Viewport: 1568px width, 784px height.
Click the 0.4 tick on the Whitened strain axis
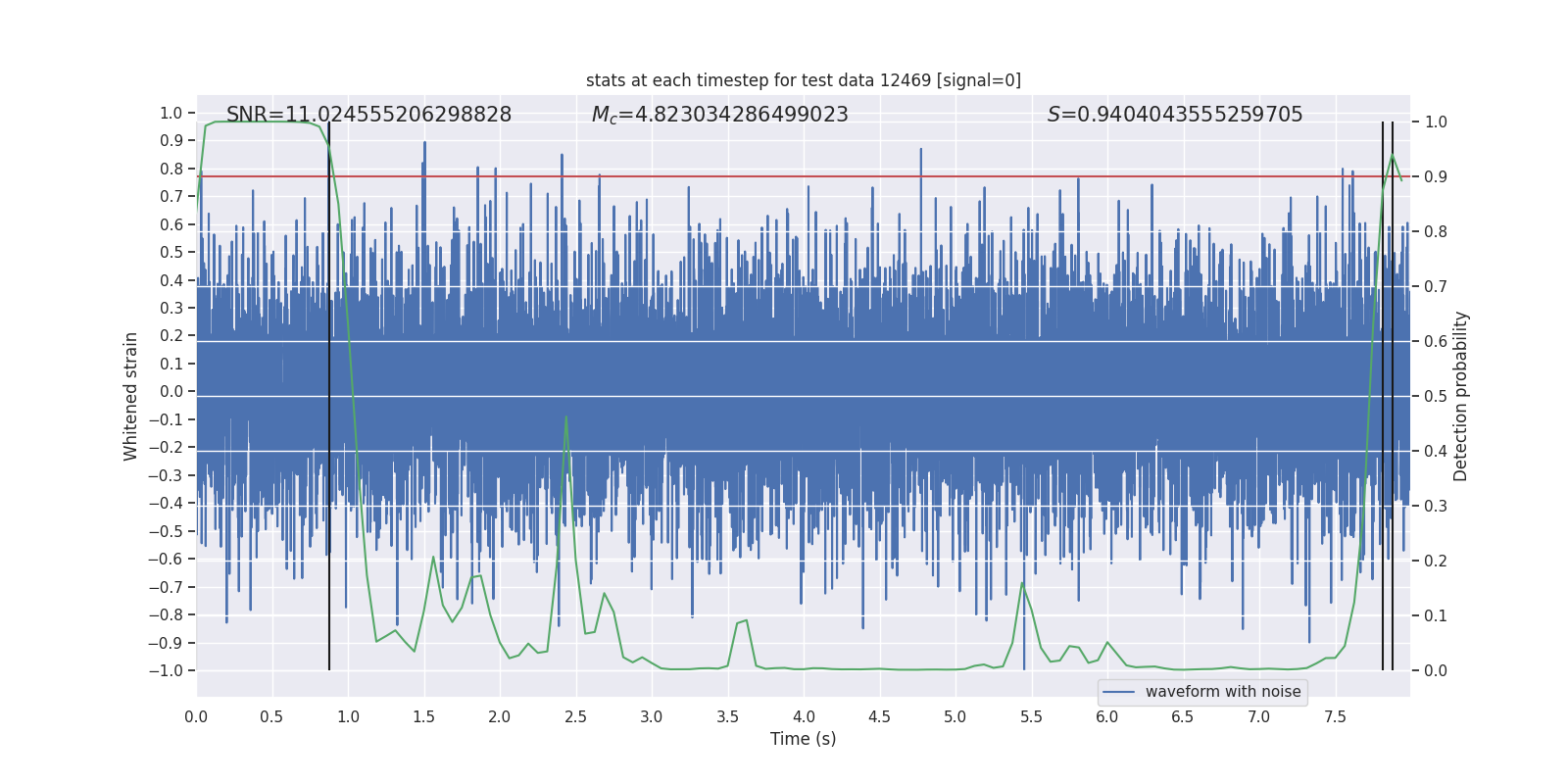[x=171, y=280]
